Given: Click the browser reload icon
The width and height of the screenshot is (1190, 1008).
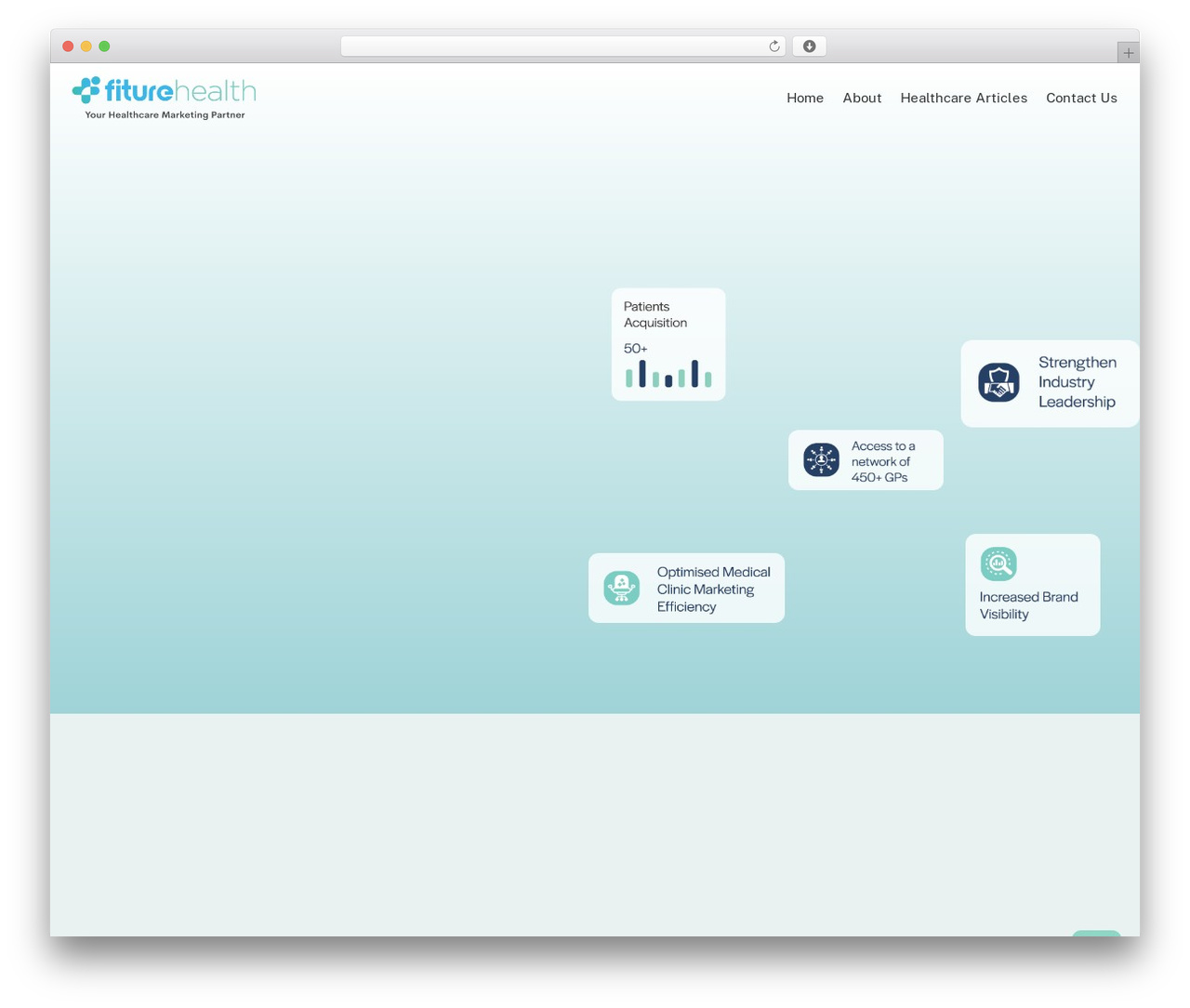Looking at the screenshot, I should (x=773, y=46).
